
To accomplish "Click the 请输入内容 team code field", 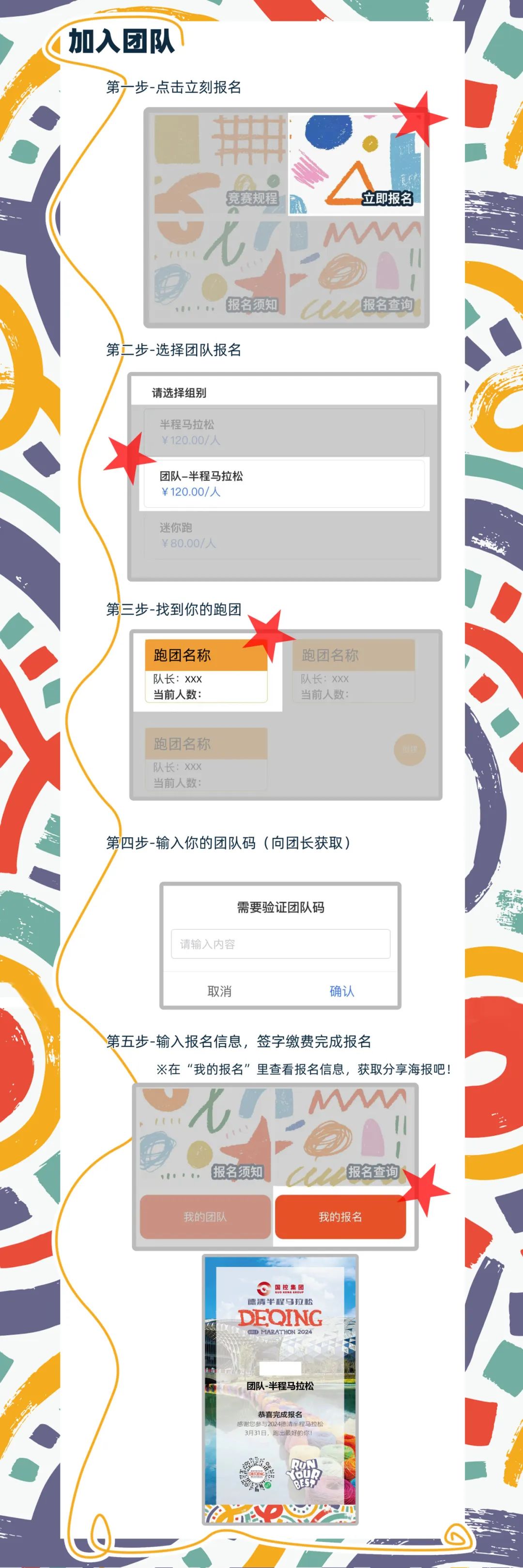I will 280,943.
